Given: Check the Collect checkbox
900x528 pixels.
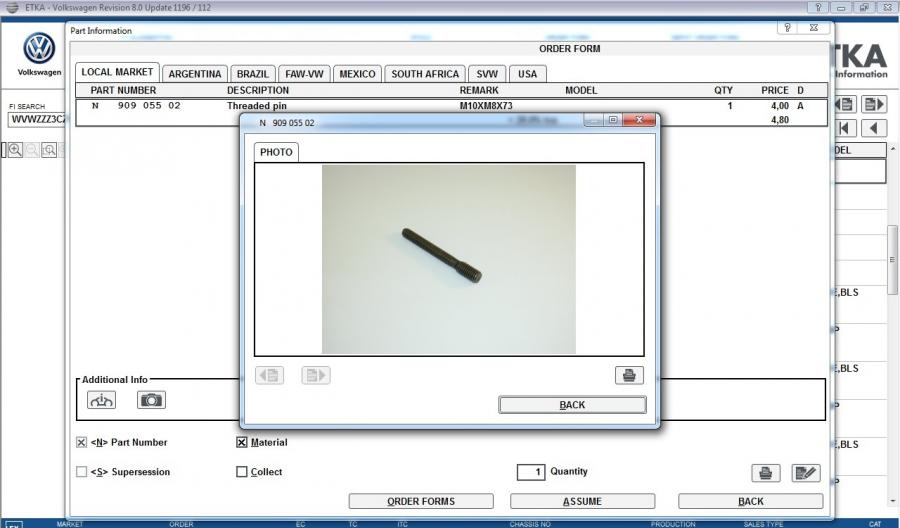Looking at the screenshot, I should (241, 472).
